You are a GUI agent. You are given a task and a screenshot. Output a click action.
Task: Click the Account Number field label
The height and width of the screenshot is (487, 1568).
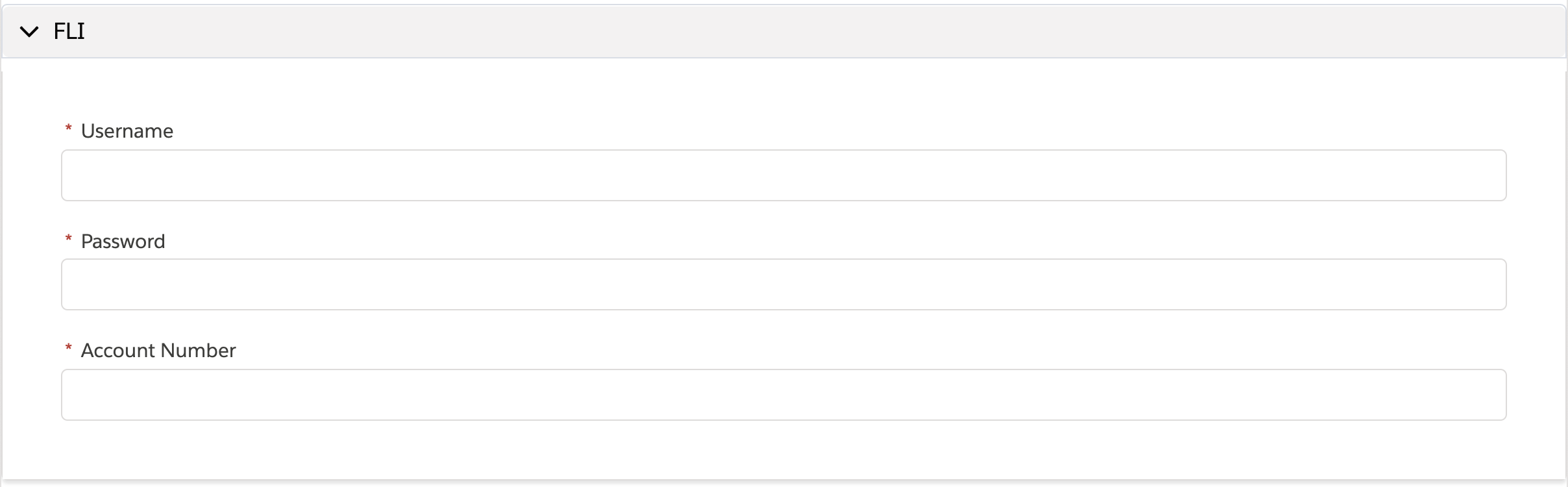tap(158, 351)
